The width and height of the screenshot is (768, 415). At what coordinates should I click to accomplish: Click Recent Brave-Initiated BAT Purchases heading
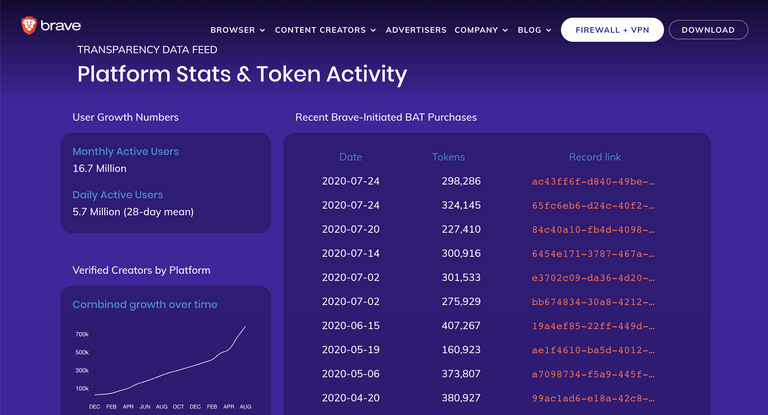(386, 117)
